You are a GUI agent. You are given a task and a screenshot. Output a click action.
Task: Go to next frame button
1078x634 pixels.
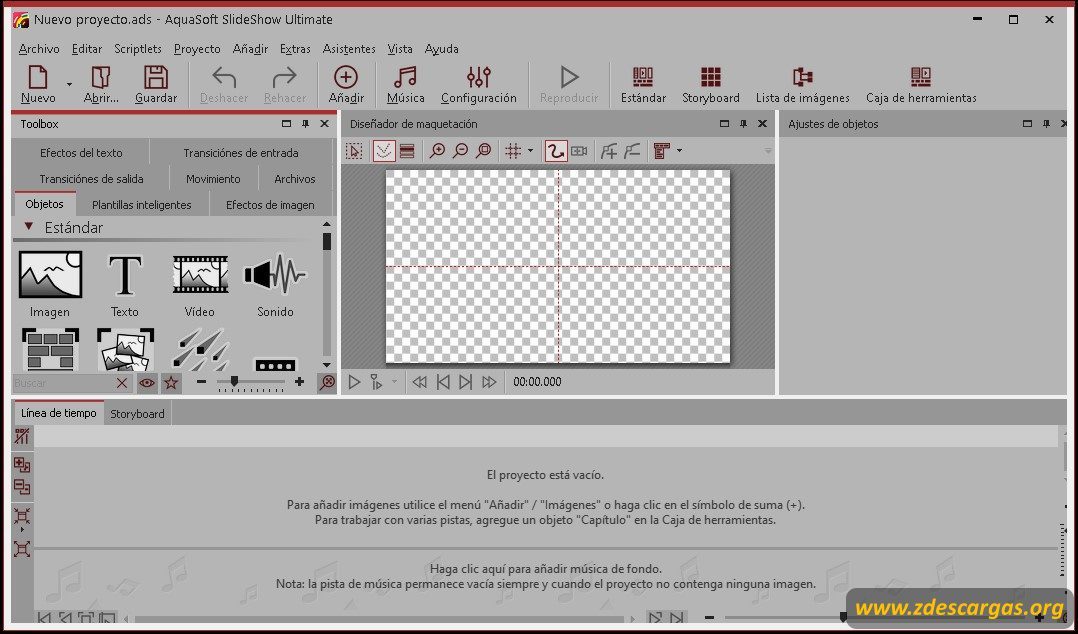point(465,382)
